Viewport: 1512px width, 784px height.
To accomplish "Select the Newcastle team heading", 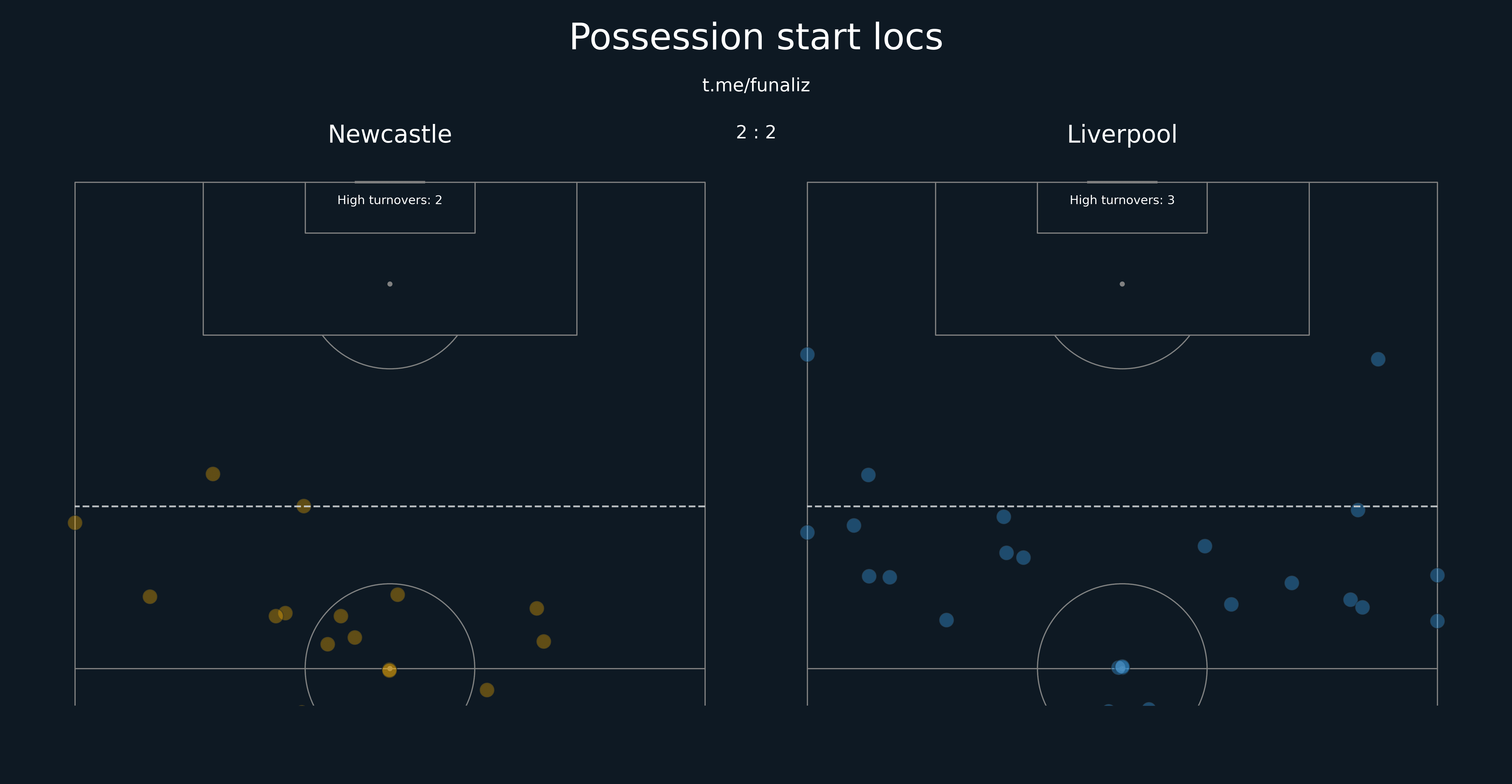I will (390, 134).
